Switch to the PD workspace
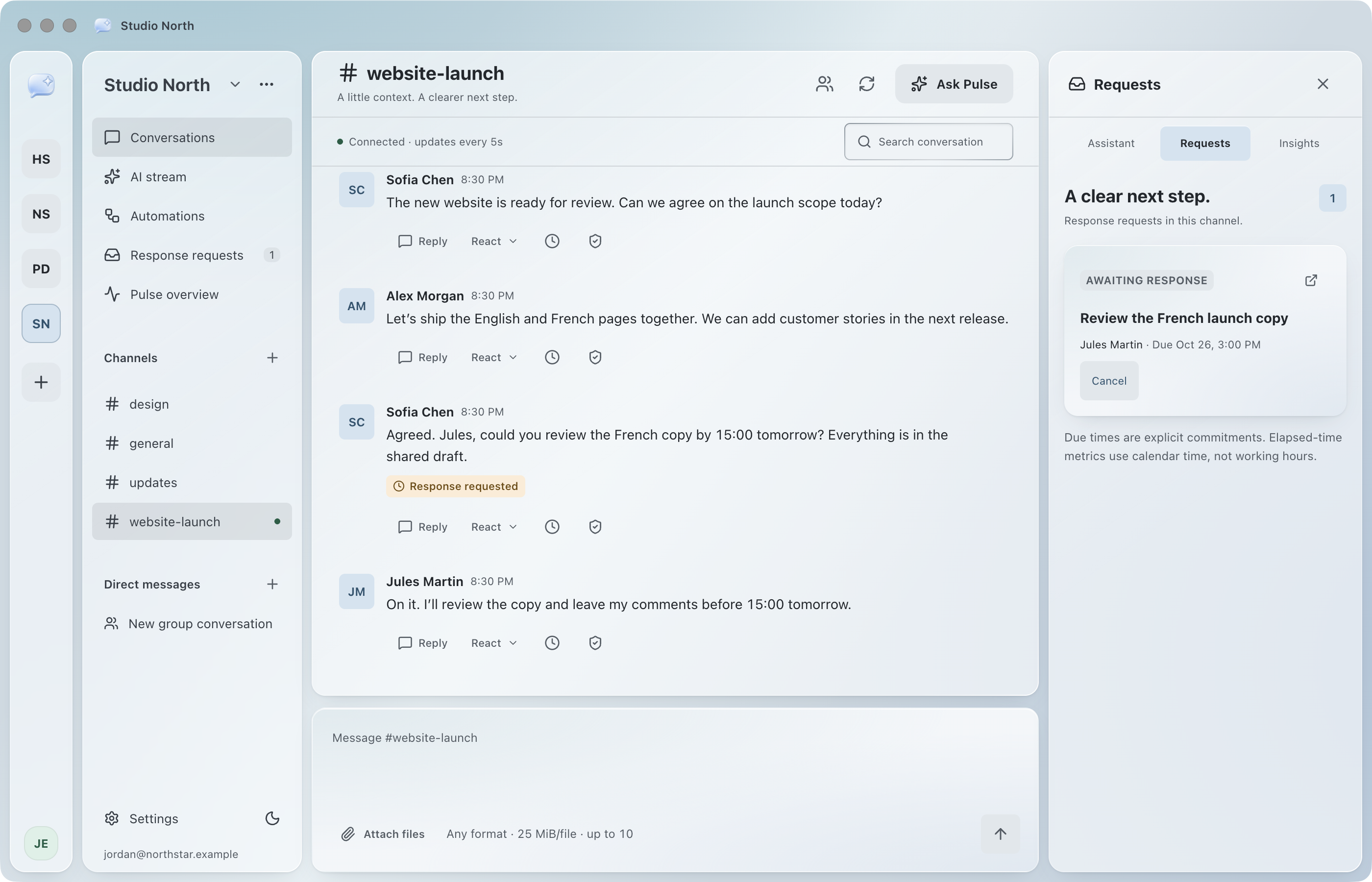1372x882 pixels. (41, 269)
